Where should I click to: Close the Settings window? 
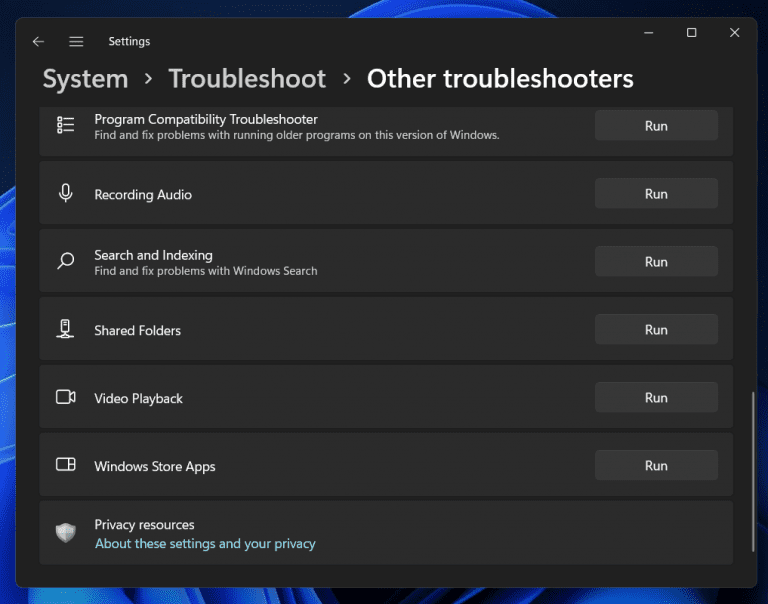[734, 33]
